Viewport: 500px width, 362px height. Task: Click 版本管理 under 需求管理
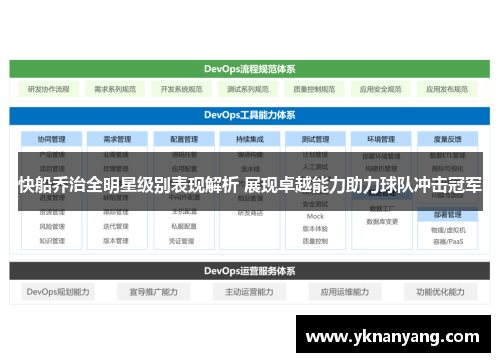pyautogui.click(x=116, y=241)
